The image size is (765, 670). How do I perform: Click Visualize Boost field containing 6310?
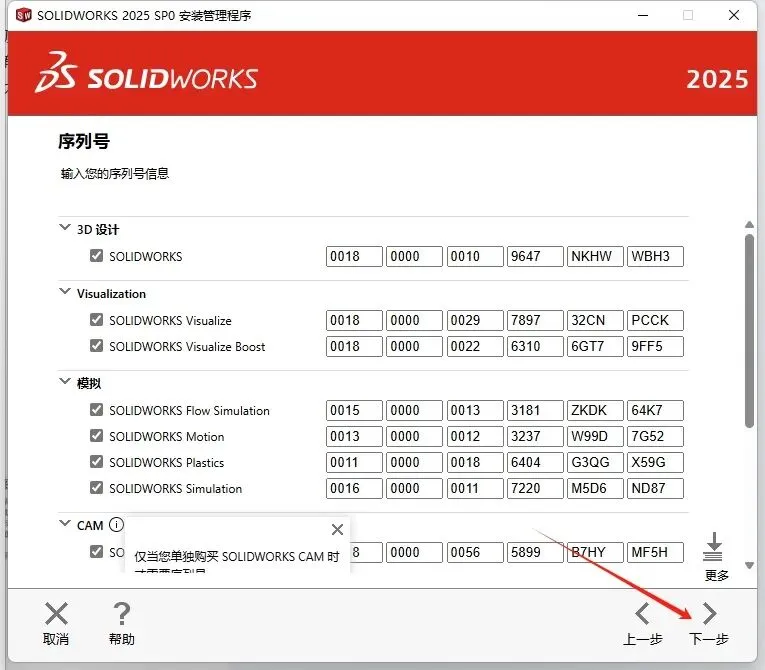click(x=535, y=346)
